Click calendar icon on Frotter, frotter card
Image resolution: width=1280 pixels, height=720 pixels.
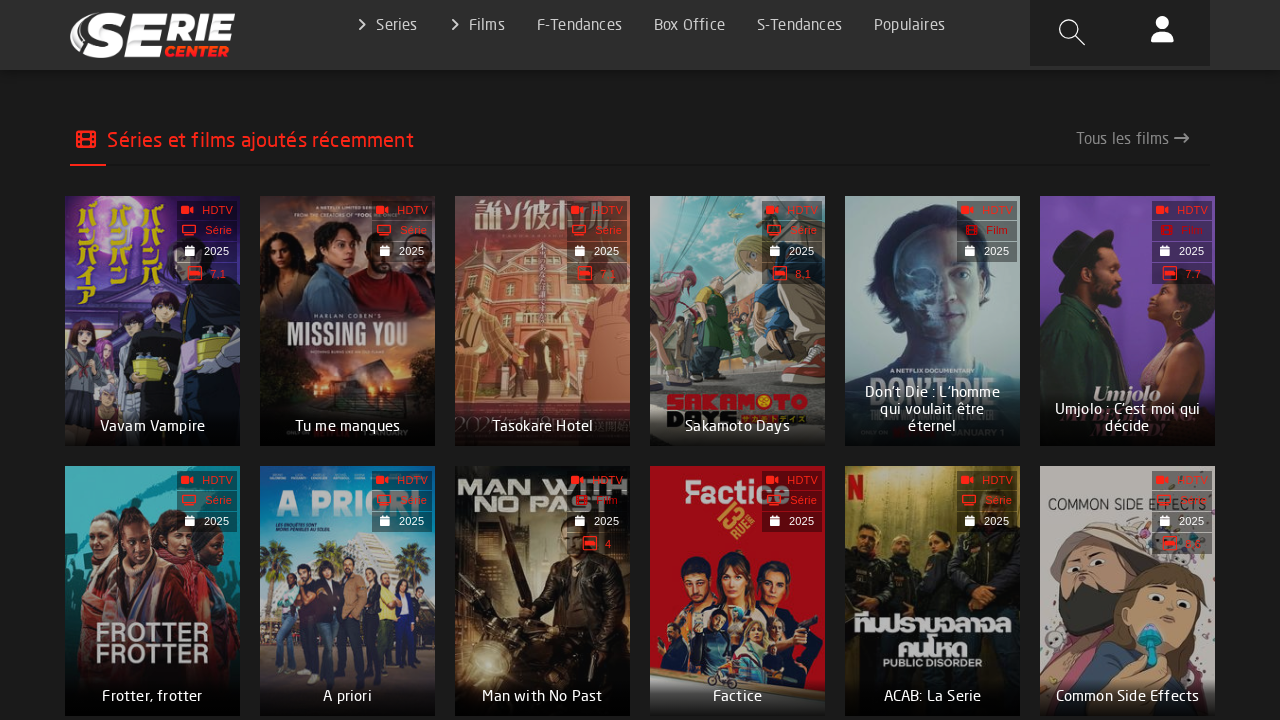point(190,521)
